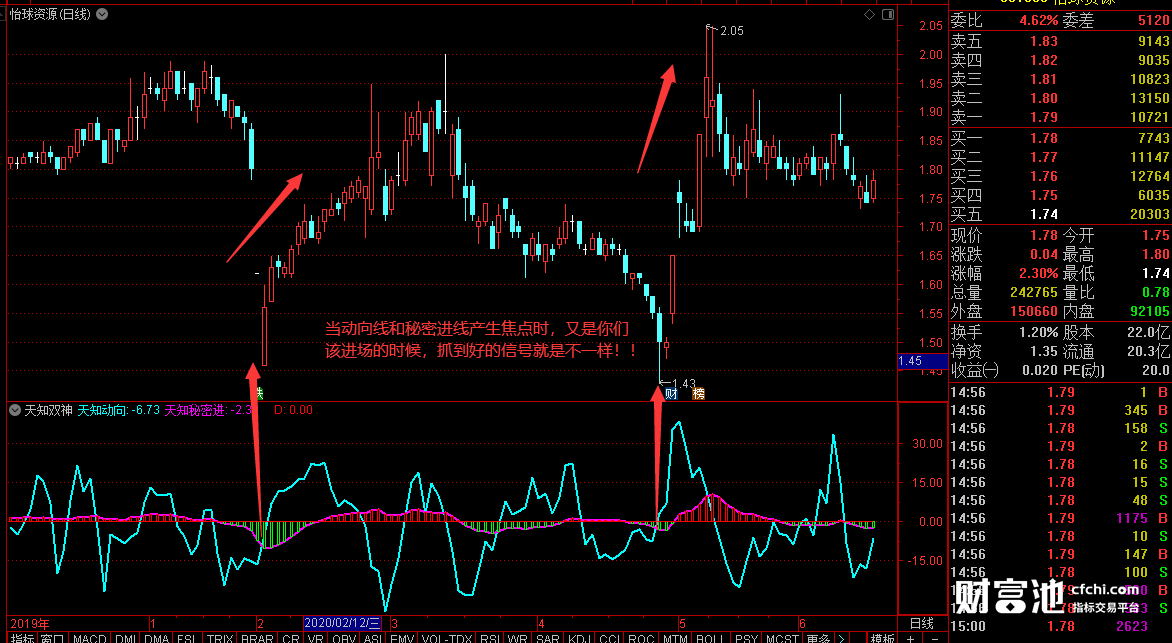Select the 卖四 row at price 1.82

(x=1060, y=61)
